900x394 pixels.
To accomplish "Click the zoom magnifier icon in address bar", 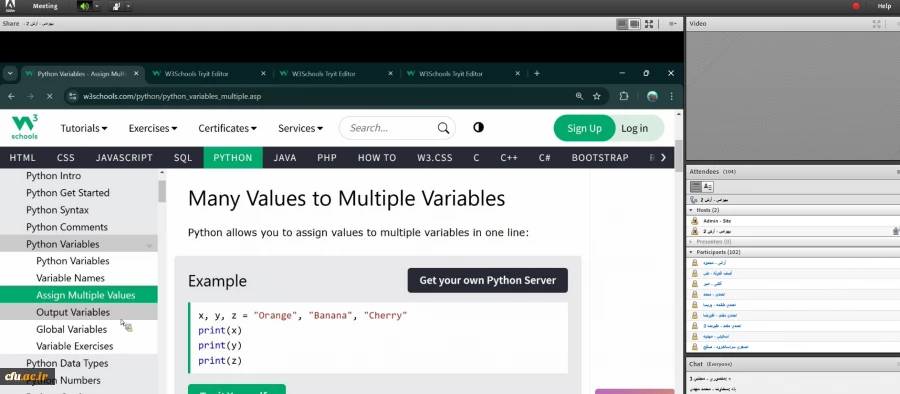I will click(579, 96).
